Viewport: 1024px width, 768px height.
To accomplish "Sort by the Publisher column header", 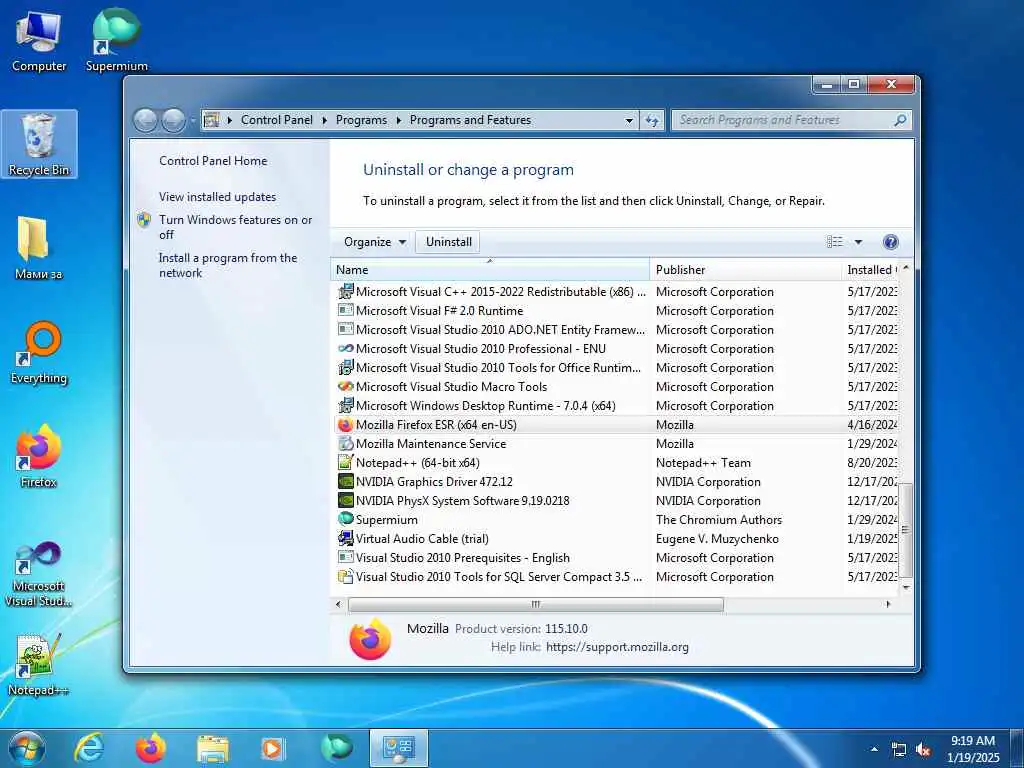I will click(x=746, y=270).
